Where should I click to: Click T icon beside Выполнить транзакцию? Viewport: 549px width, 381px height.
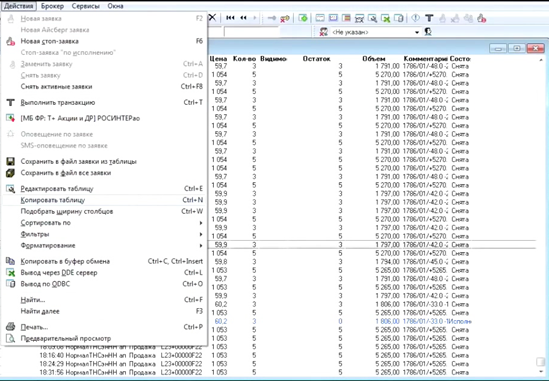[x=11, y=103]
